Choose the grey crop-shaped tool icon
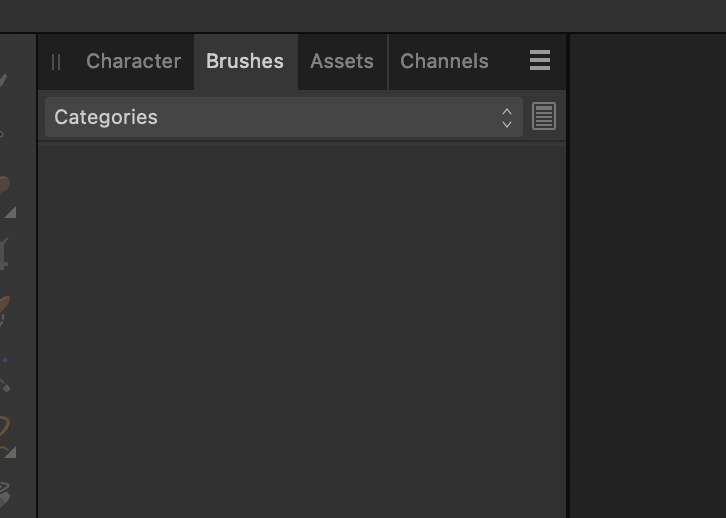Image resolution: width=726 pixels, height=518 pixels. tap(4, 254)
